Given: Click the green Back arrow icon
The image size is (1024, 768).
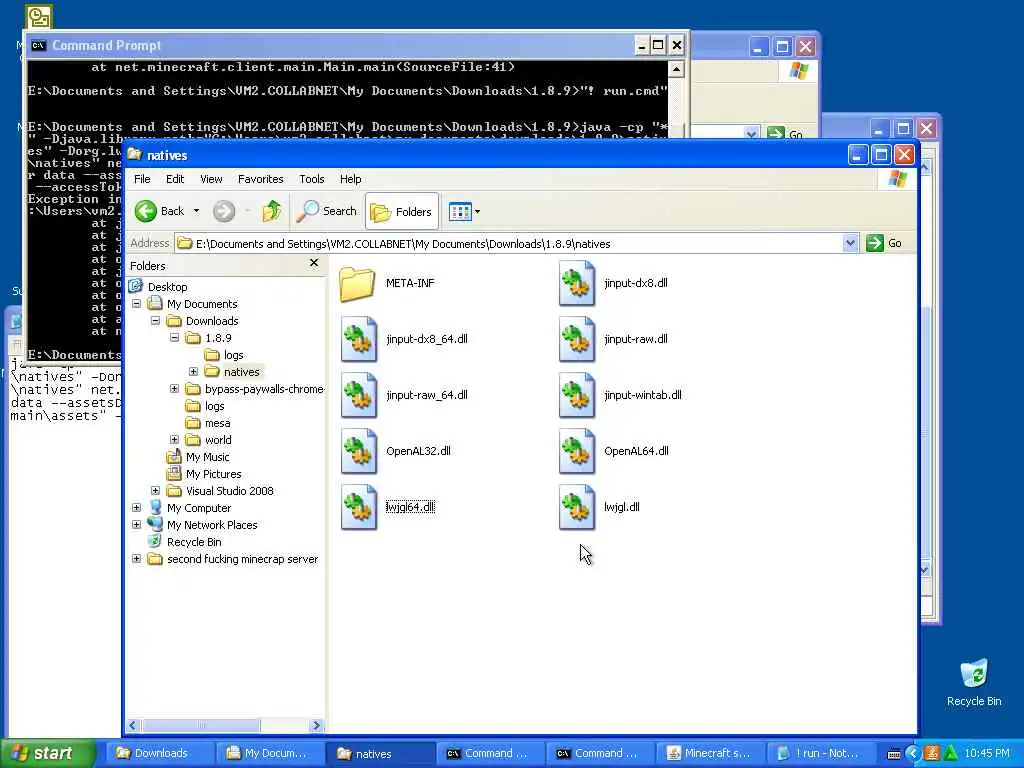Looking at the screenshot, I should 146,211.
